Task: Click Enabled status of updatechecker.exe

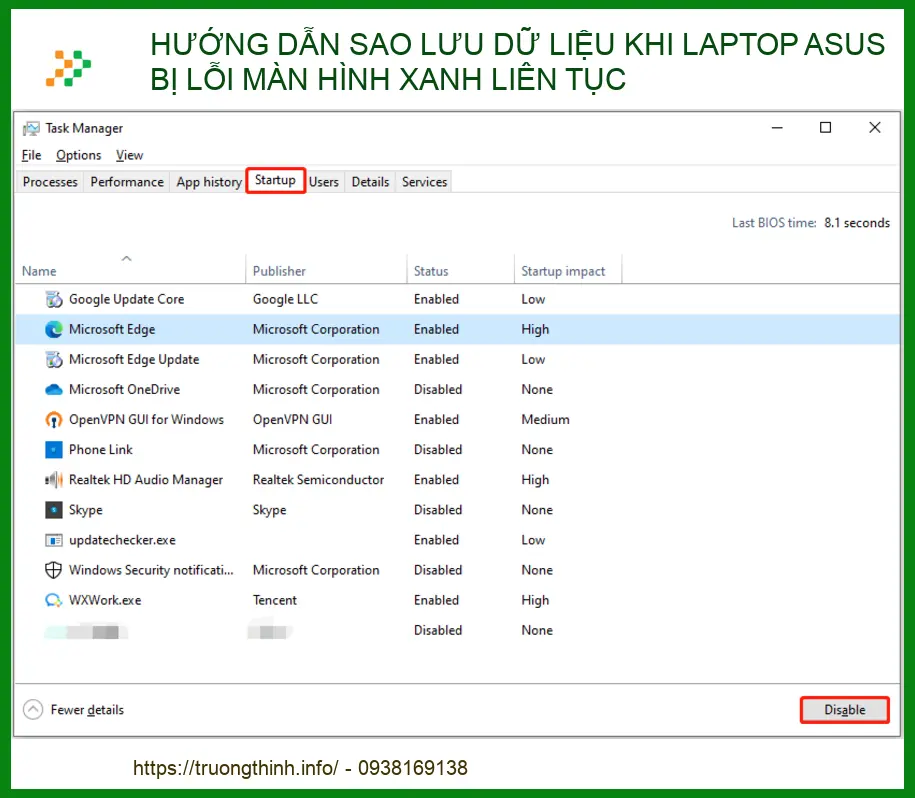Action: (436, 540)
